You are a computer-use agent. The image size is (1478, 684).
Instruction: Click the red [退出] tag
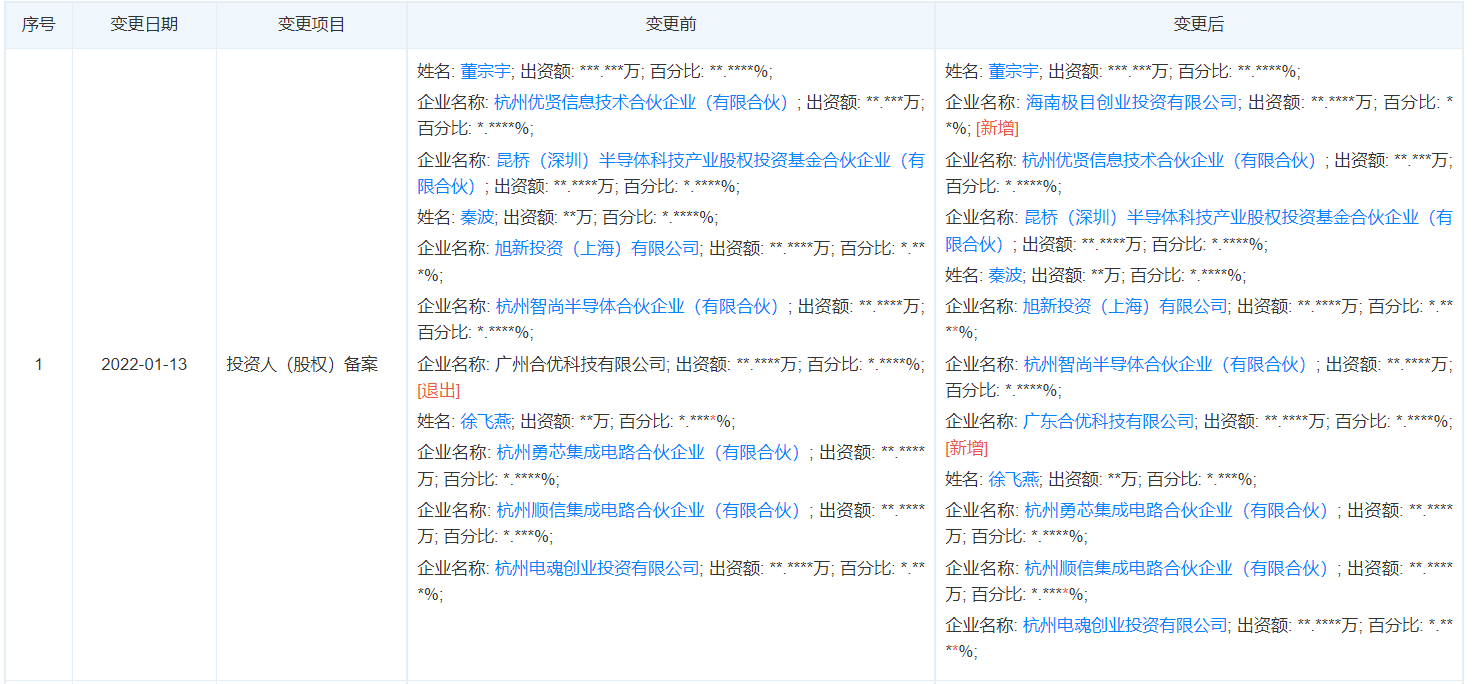(438, 391)
